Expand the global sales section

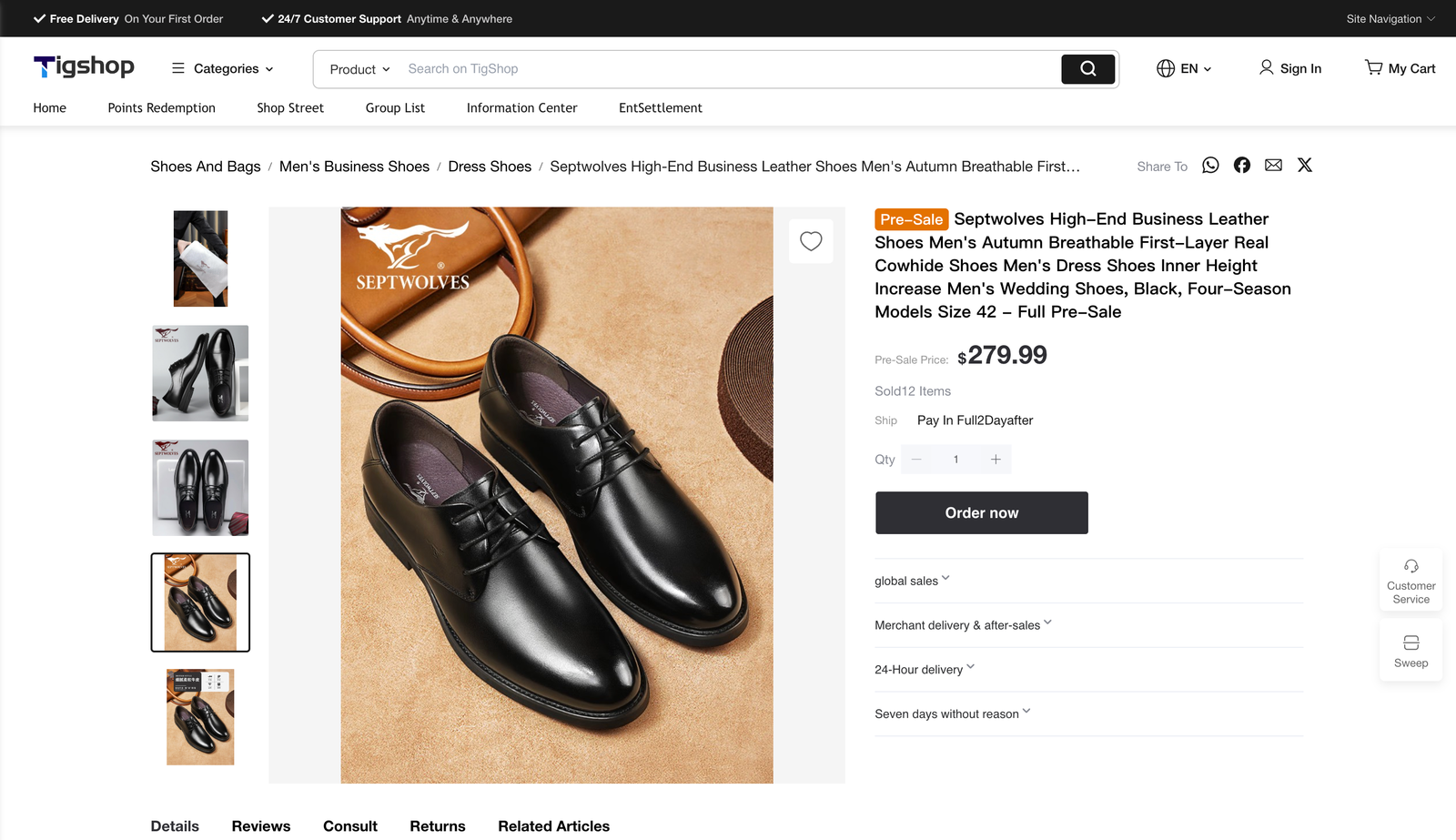click(x=912, y=581)
